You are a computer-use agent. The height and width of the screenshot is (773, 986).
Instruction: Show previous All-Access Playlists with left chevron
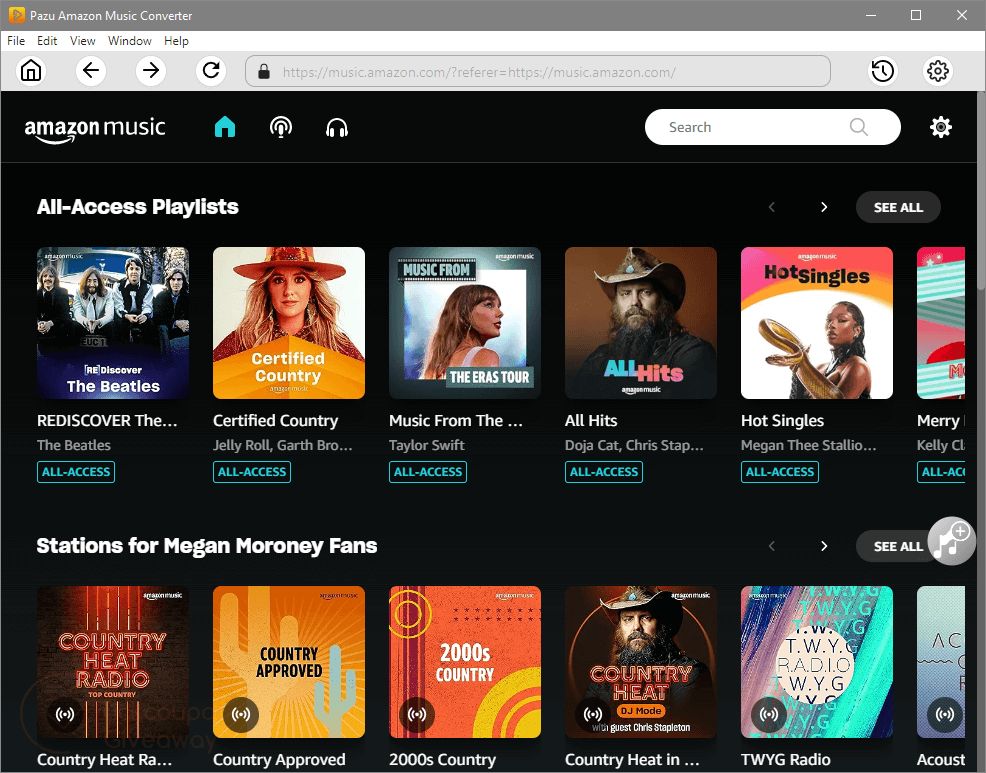772,207
